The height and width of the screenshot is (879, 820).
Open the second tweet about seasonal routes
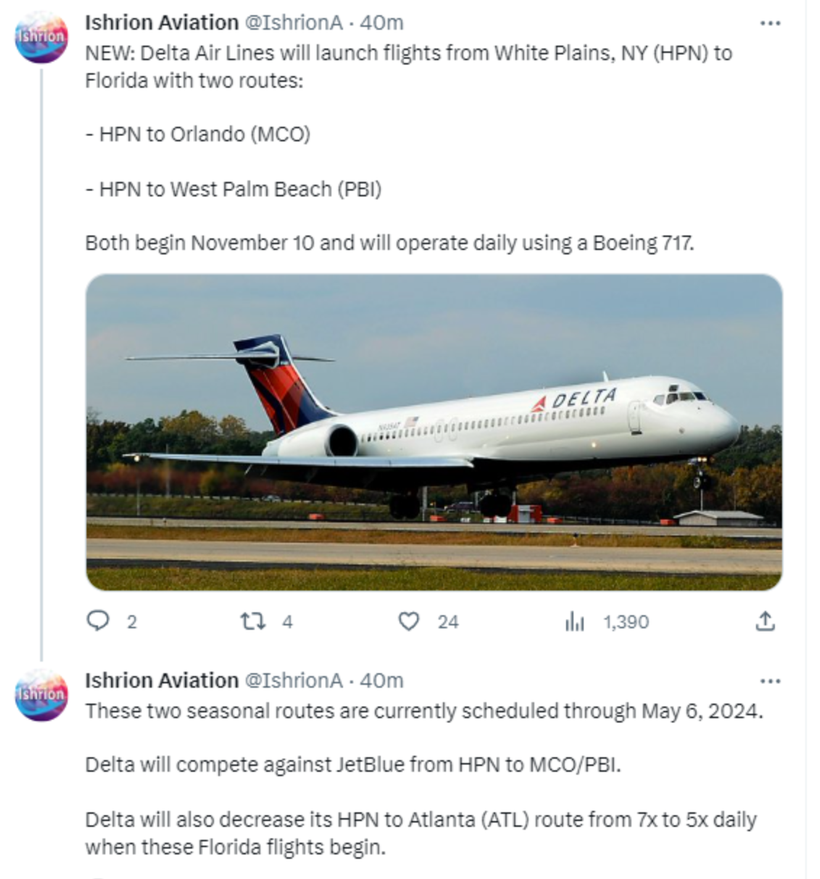(424, 779)
